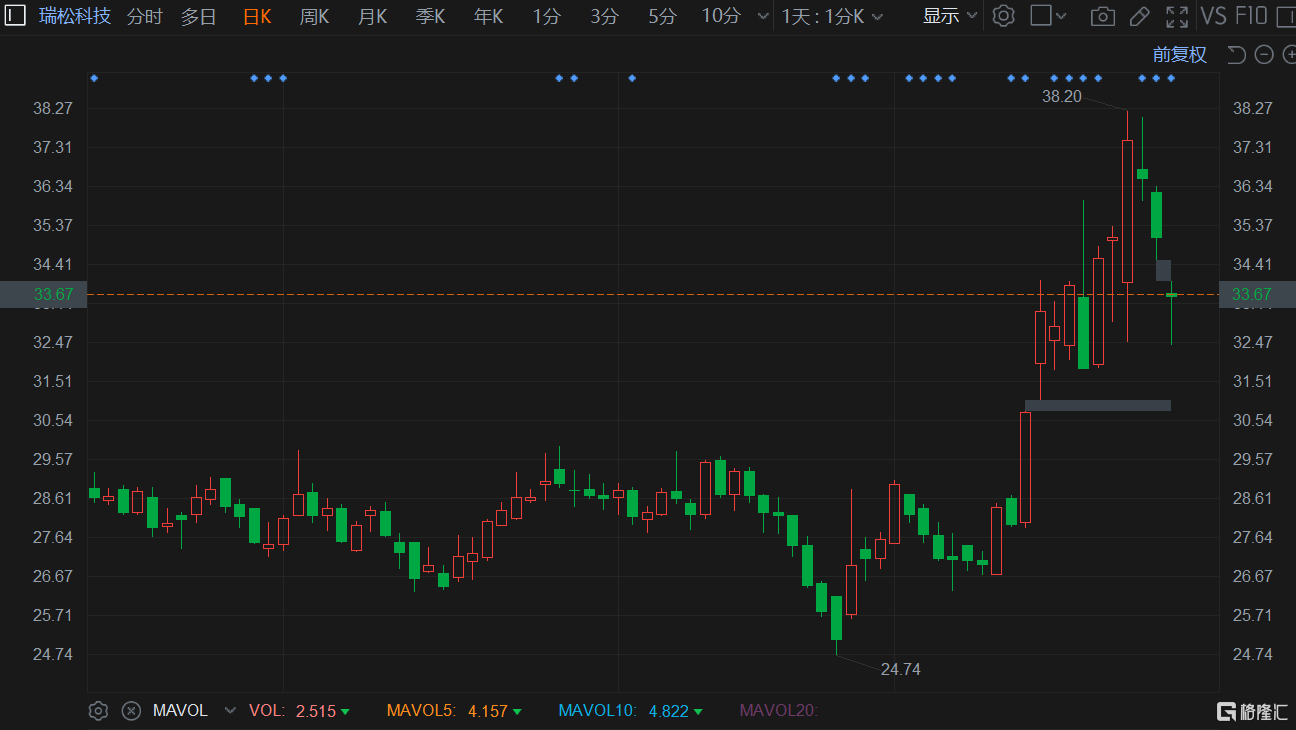
Task: Expand chart layout options arrow
Action: (x=1061, y=17)
